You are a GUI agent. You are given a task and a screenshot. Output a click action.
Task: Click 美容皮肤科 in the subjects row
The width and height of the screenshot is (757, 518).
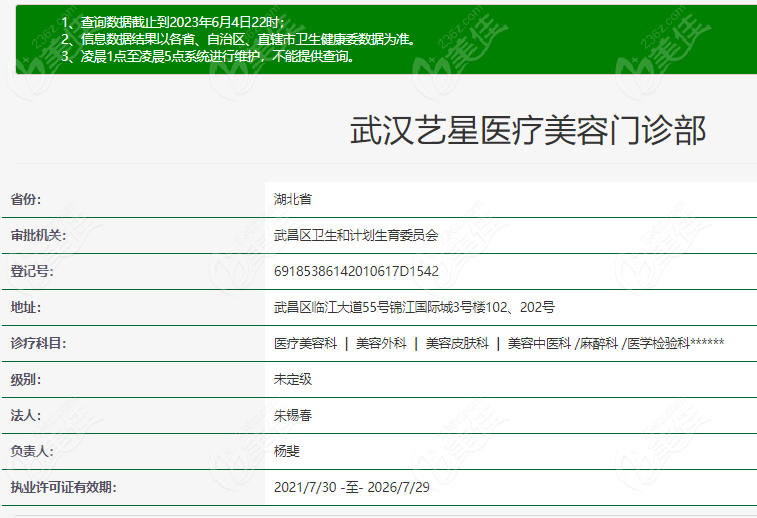click(457, 343)
